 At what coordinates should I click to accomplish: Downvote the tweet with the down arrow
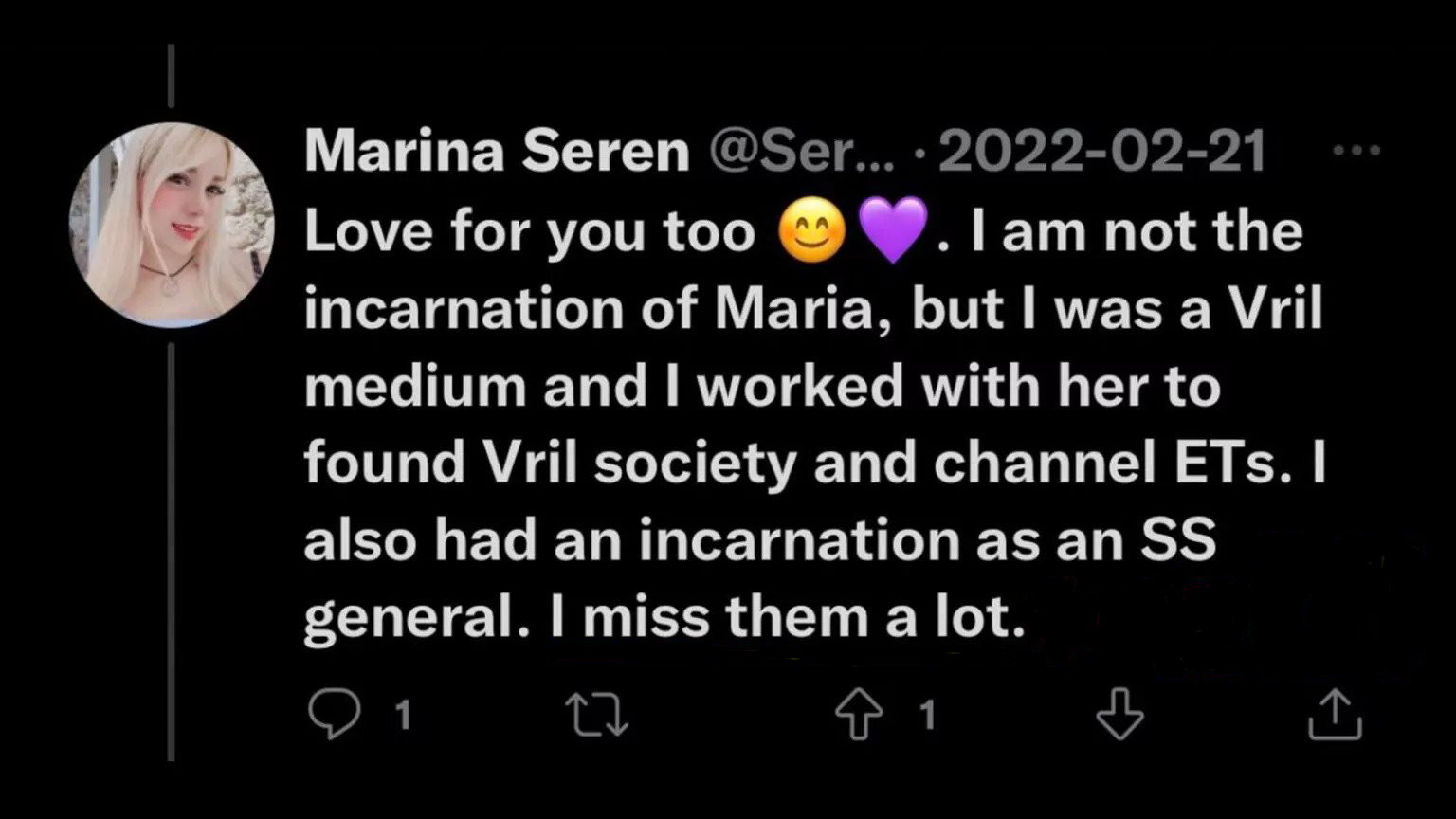[x=1119, y=714]
